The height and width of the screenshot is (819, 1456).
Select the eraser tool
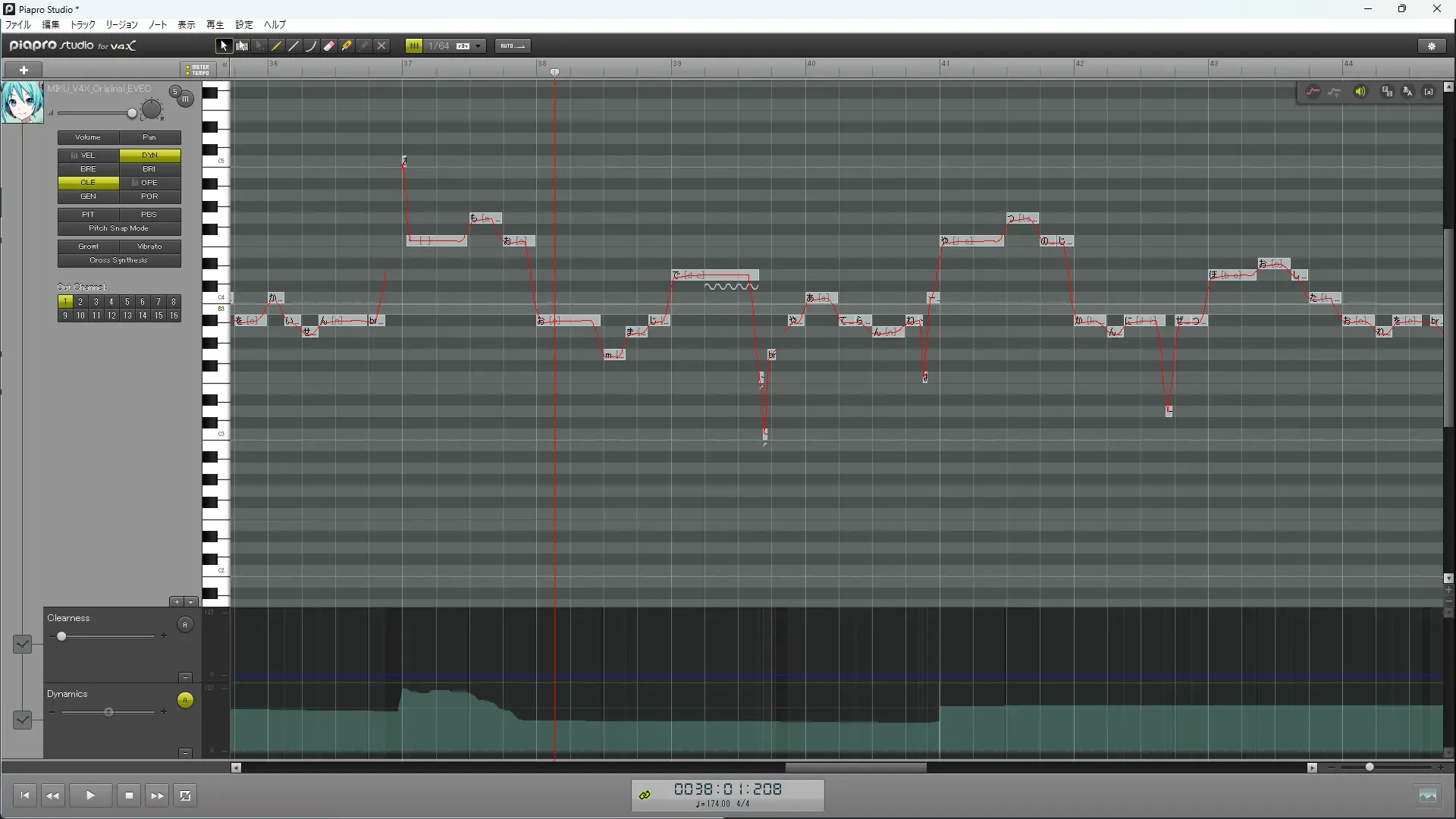pos(329,46)
